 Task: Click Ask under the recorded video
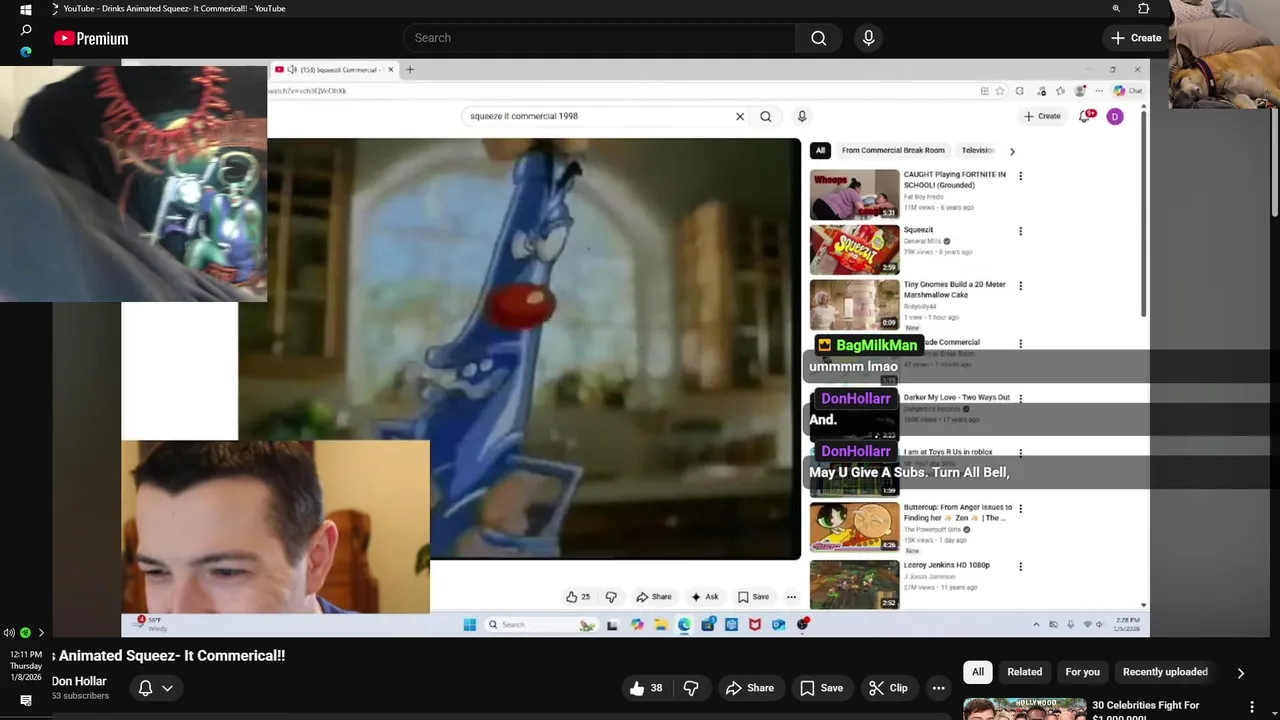pyautogui.click(x=704, y=597)
